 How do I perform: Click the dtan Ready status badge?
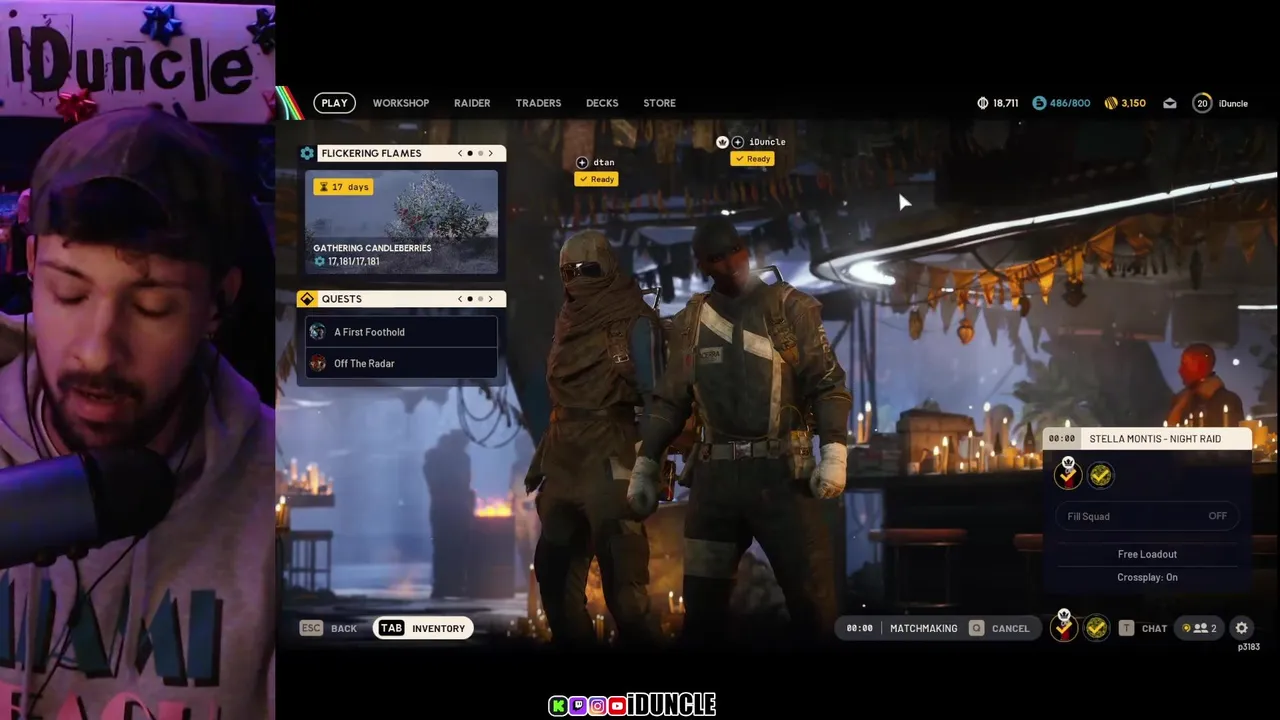pos(596,179)
